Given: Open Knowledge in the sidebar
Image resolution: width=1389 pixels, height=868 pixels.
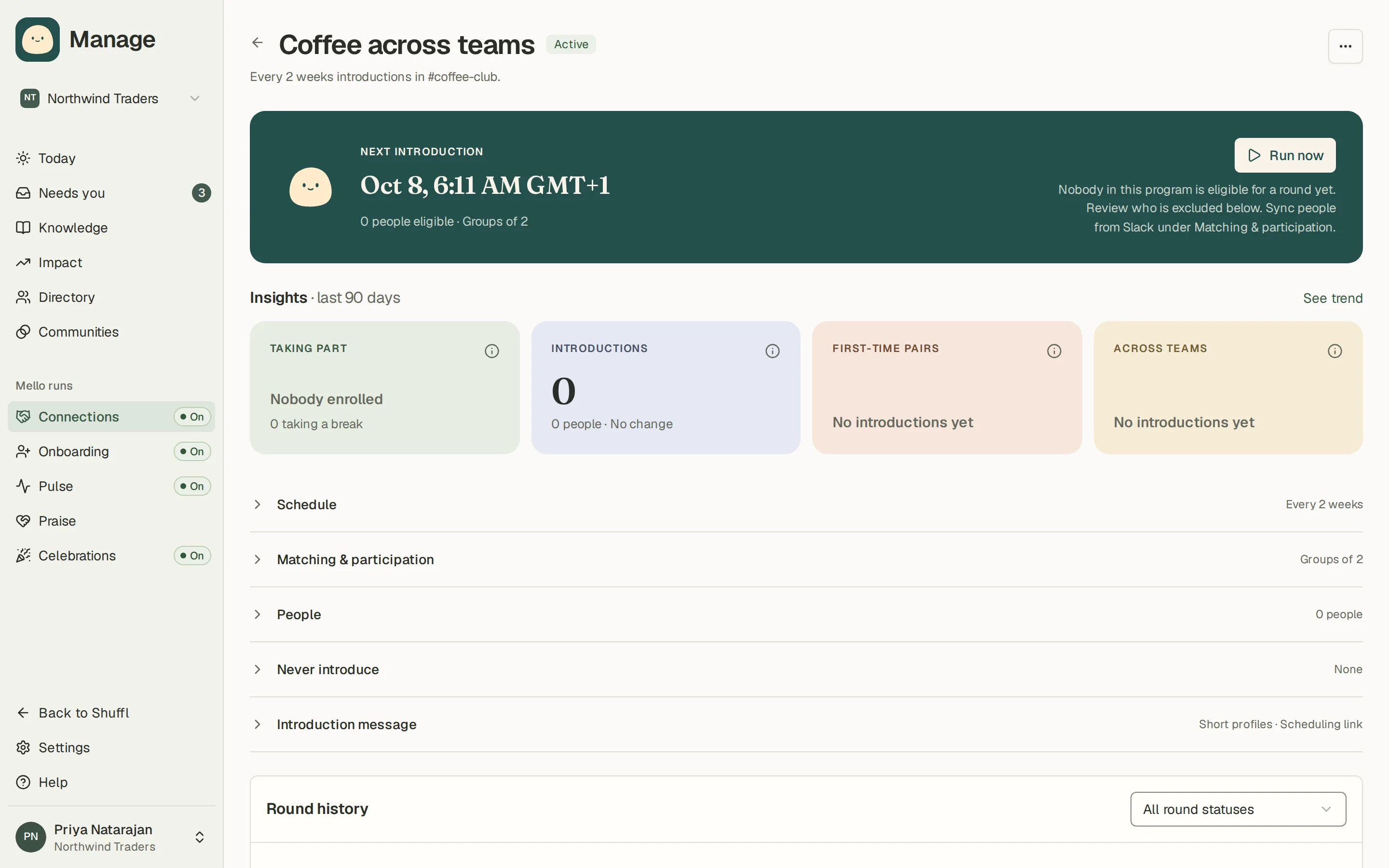Looking at the screenshot, I should click(111, 228).
